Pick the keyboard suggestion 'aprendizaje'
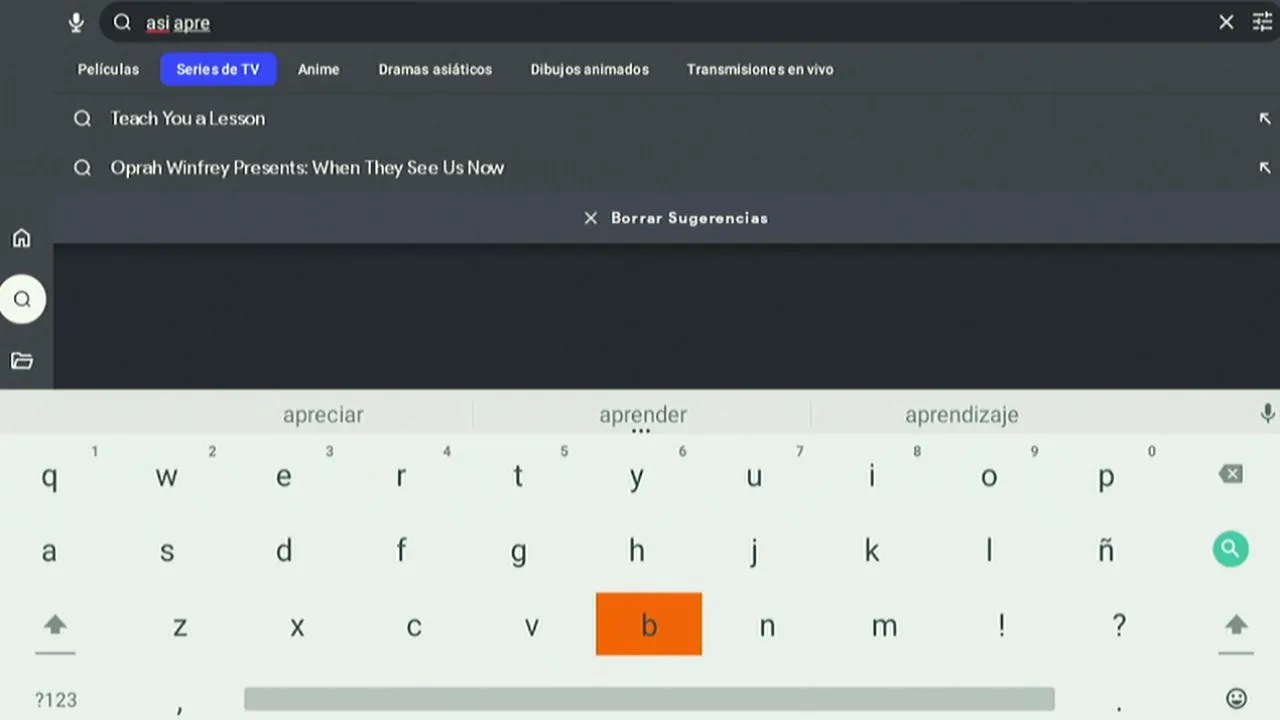This screenshot has width=1280, height=720. [x=962, y=414]
